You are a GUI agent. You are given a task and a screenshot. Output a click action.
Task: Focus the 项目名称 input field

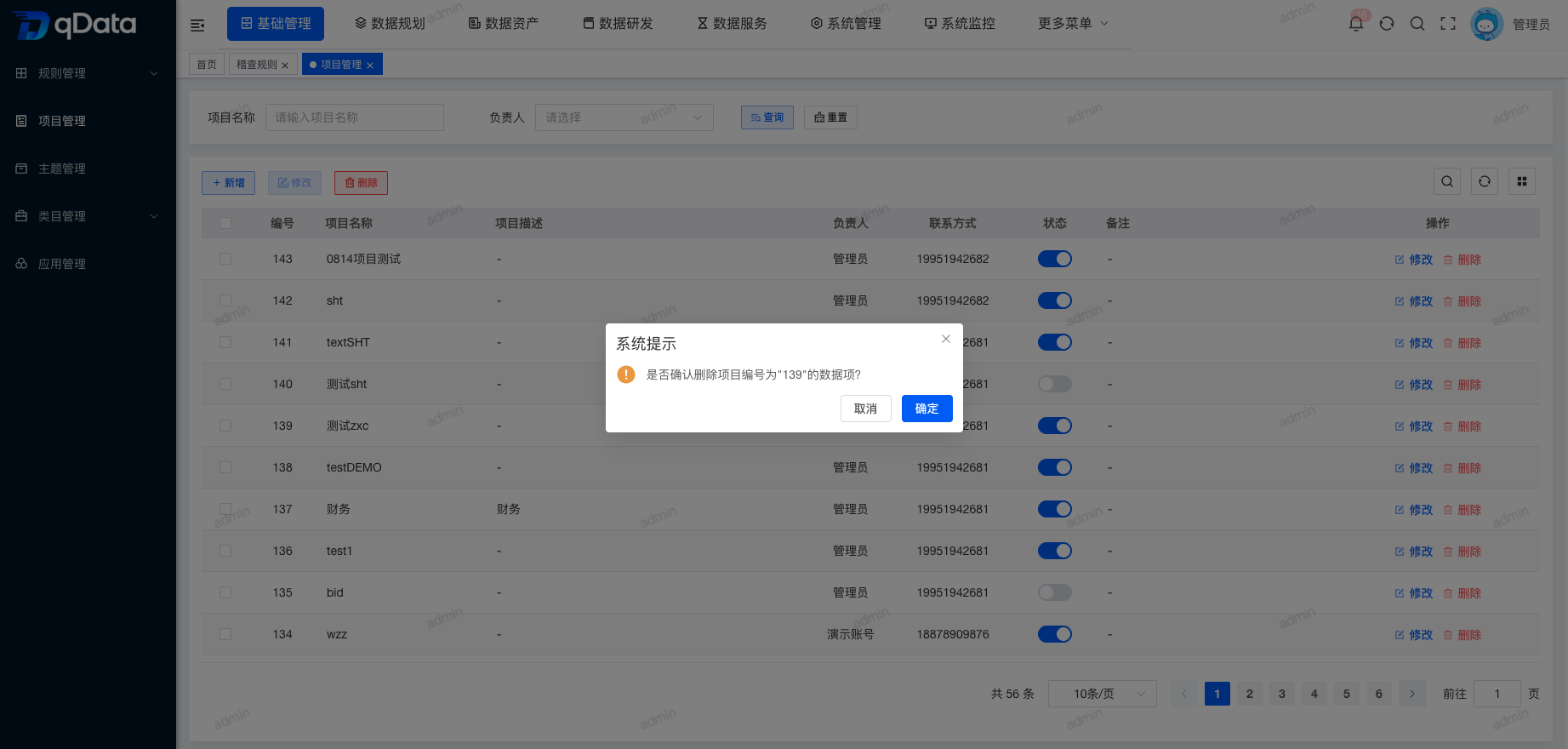click(x=355, y=117)
